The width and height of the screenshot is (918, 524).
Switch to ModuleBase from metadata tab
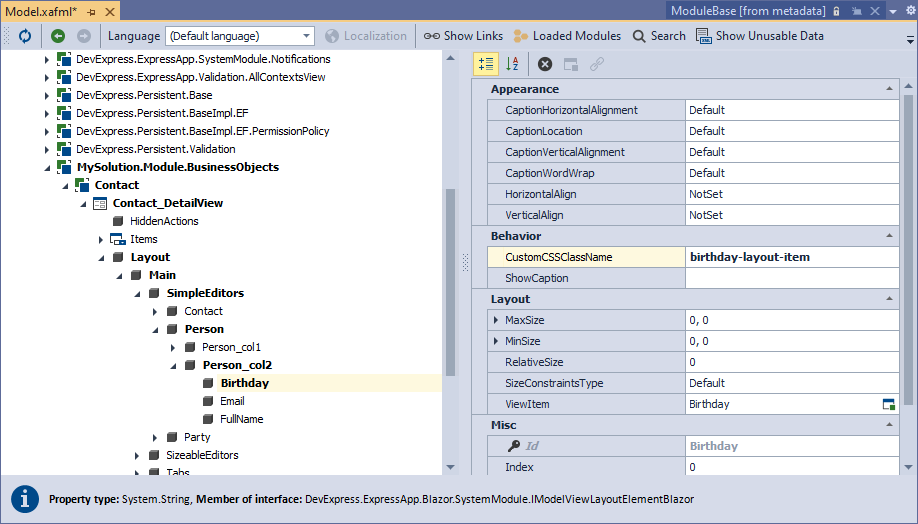click(x=749, y=11)
